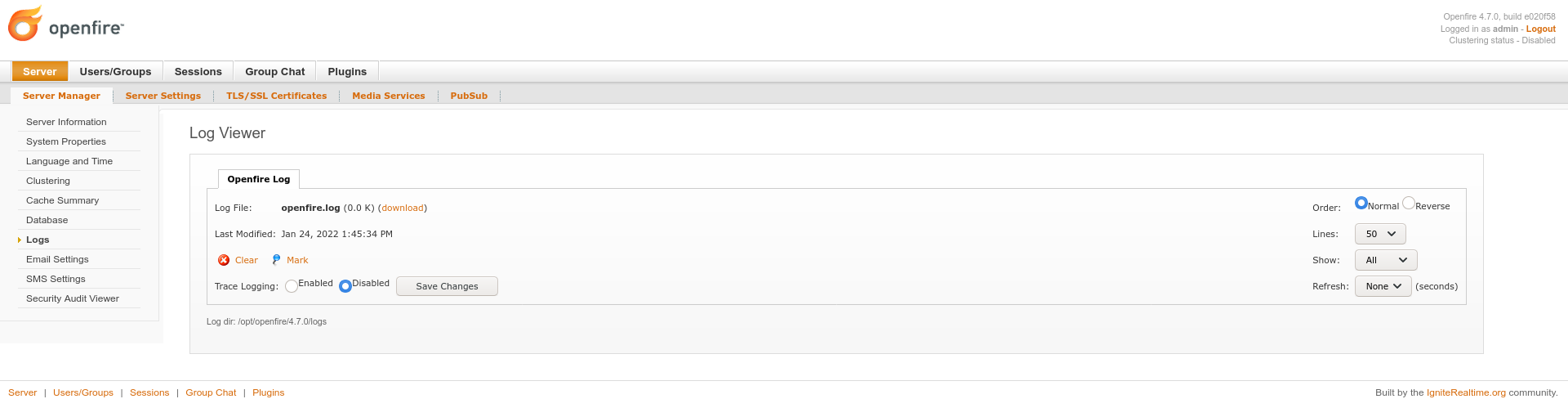Click the blue Mark pin icon
Screen dimensions: 1568x408
click(276, 260)
